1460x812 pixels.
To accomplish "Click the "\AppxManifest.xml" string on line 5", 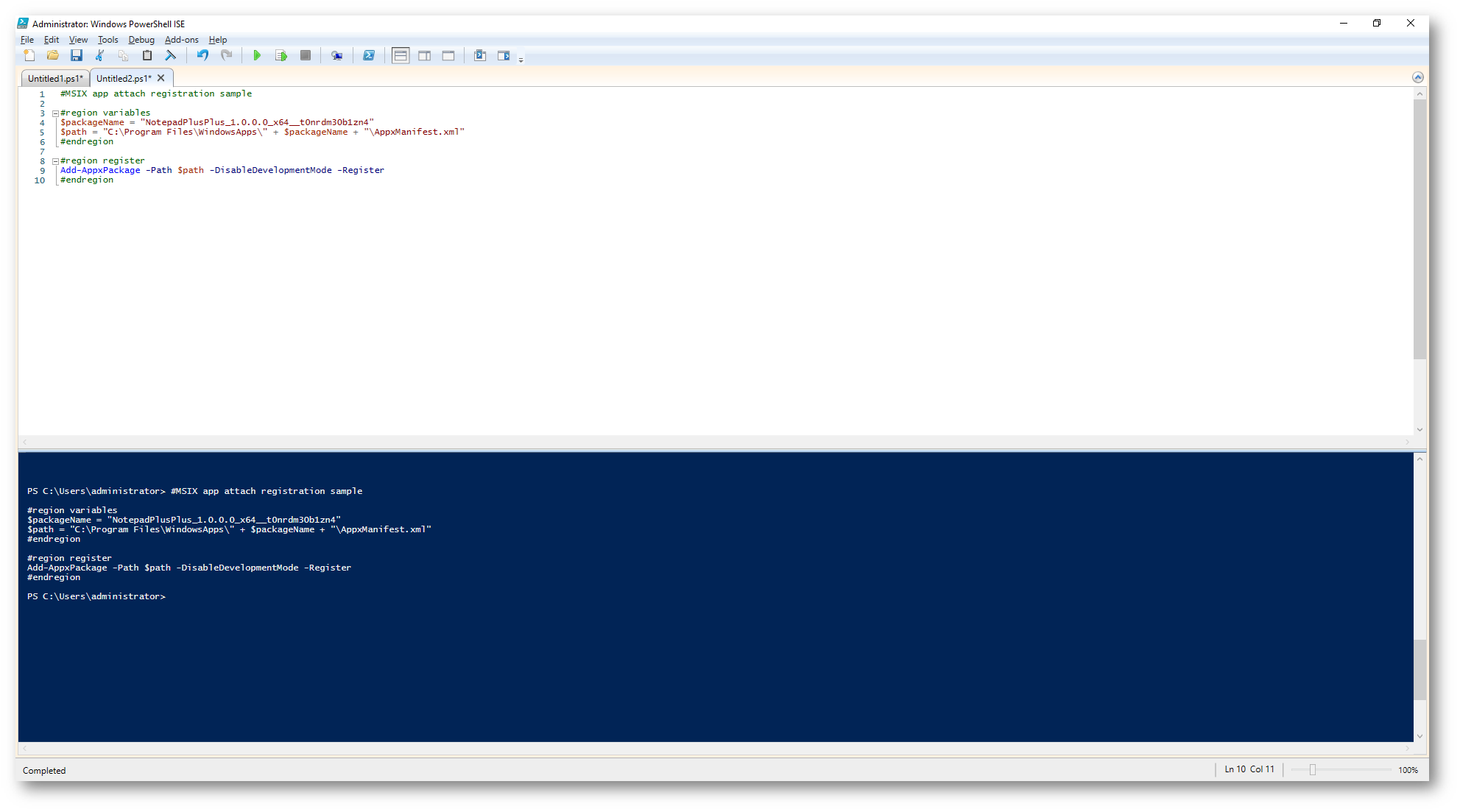I will click(x=415, y=132).
